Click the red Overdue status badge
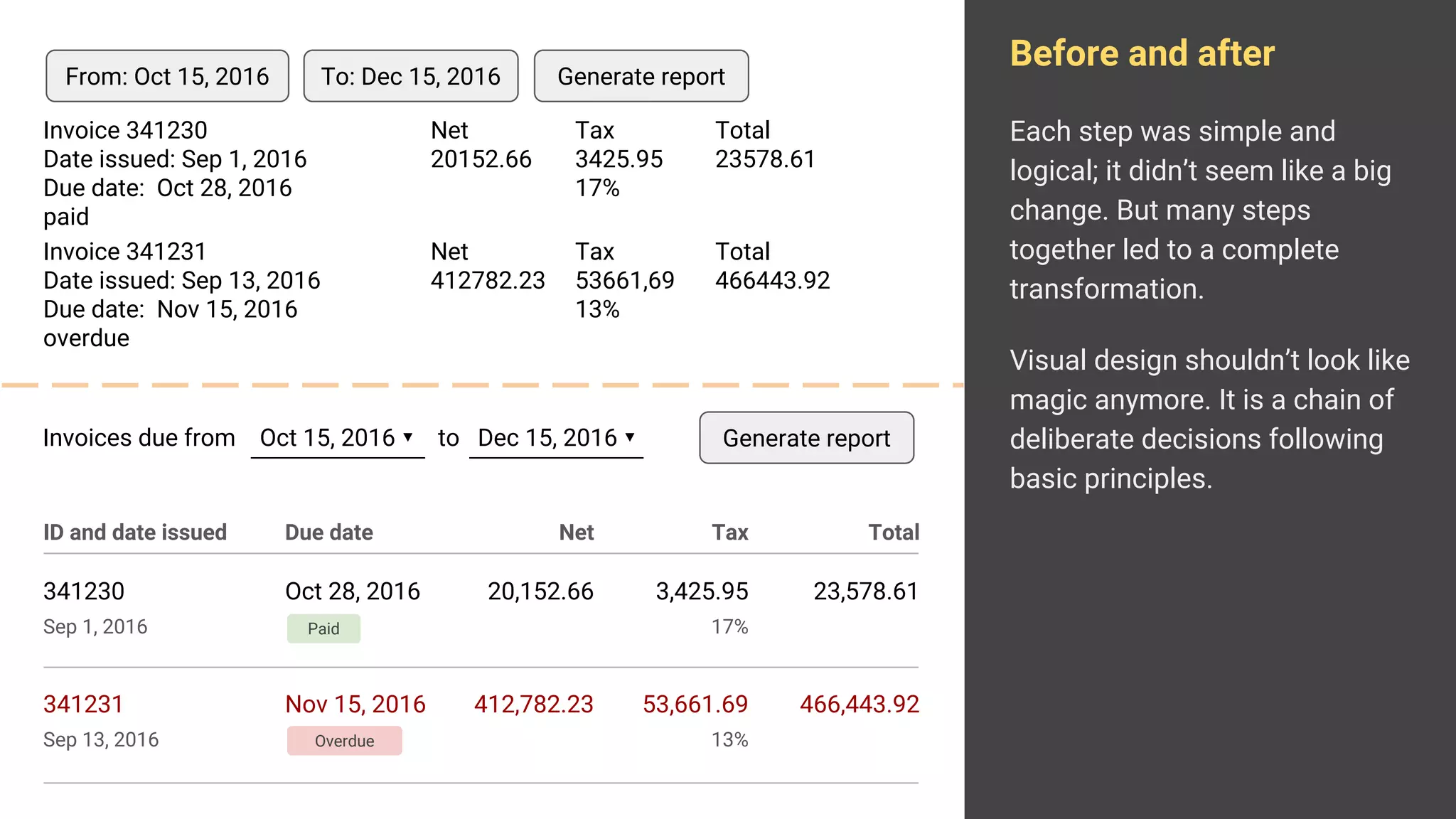 point(344,741)
